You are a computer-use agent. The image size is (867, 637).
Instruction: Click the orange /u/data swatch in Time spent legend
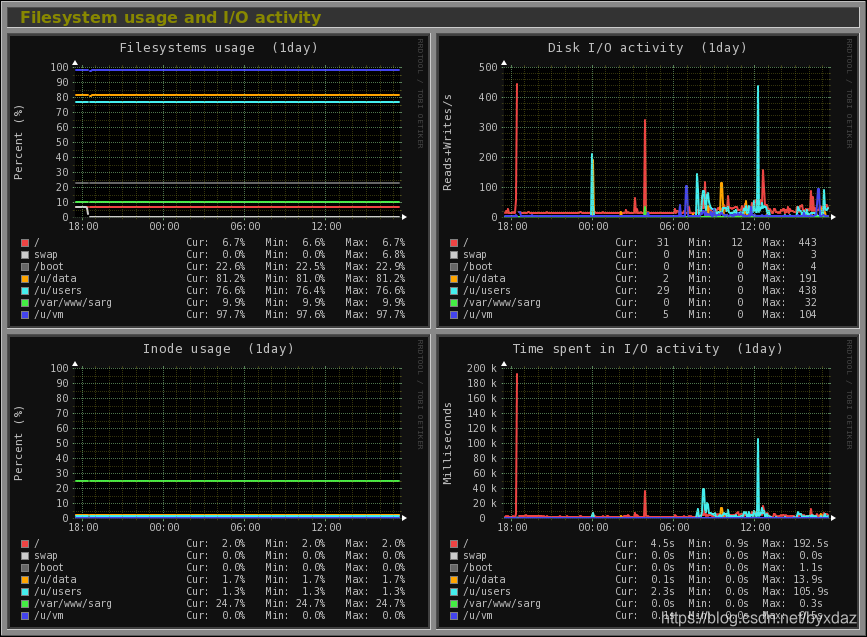[454, 579]
